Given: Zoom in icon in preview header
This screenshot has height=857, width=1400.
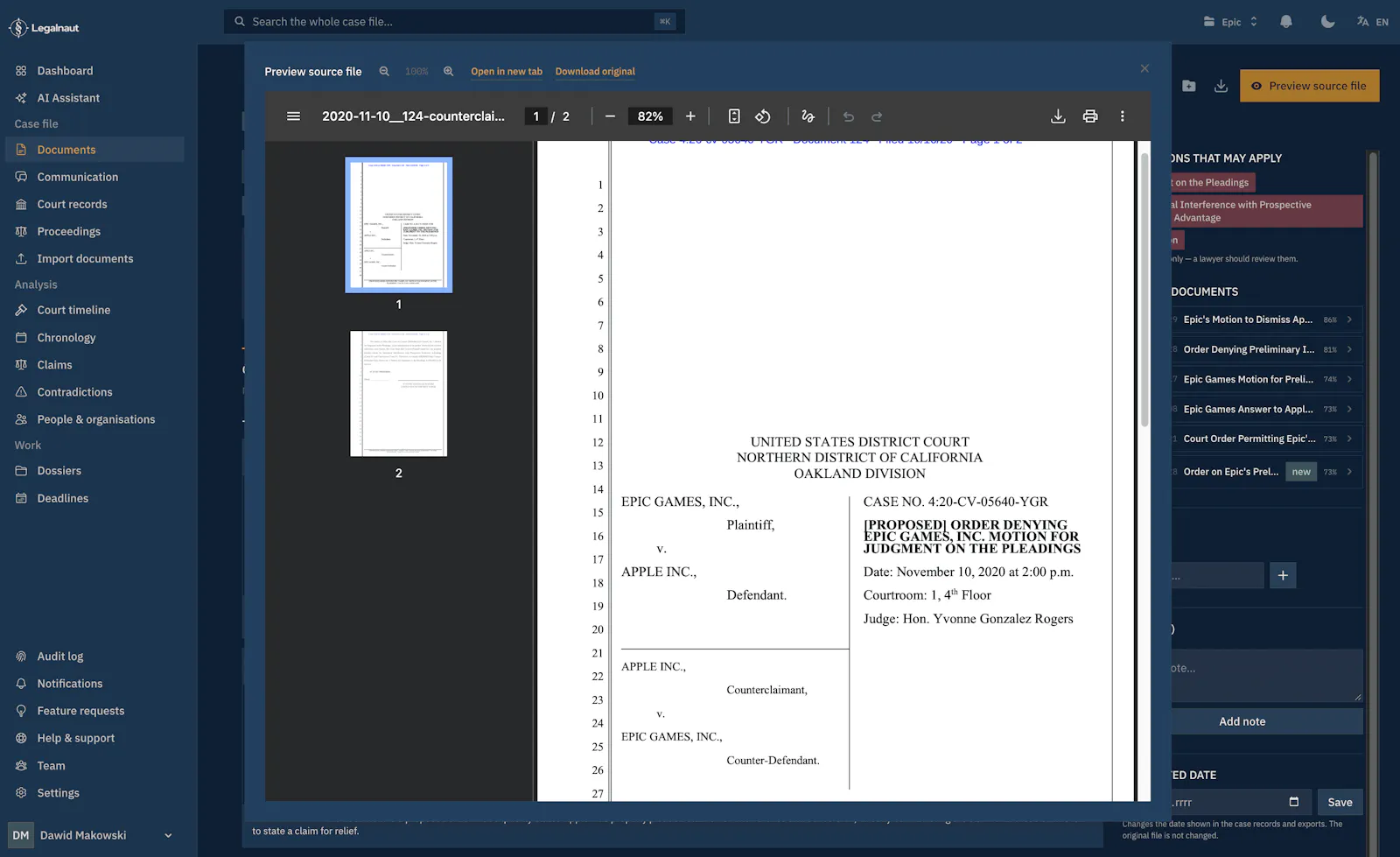Looking at the screenshot, I should click(x=449, y=72).
